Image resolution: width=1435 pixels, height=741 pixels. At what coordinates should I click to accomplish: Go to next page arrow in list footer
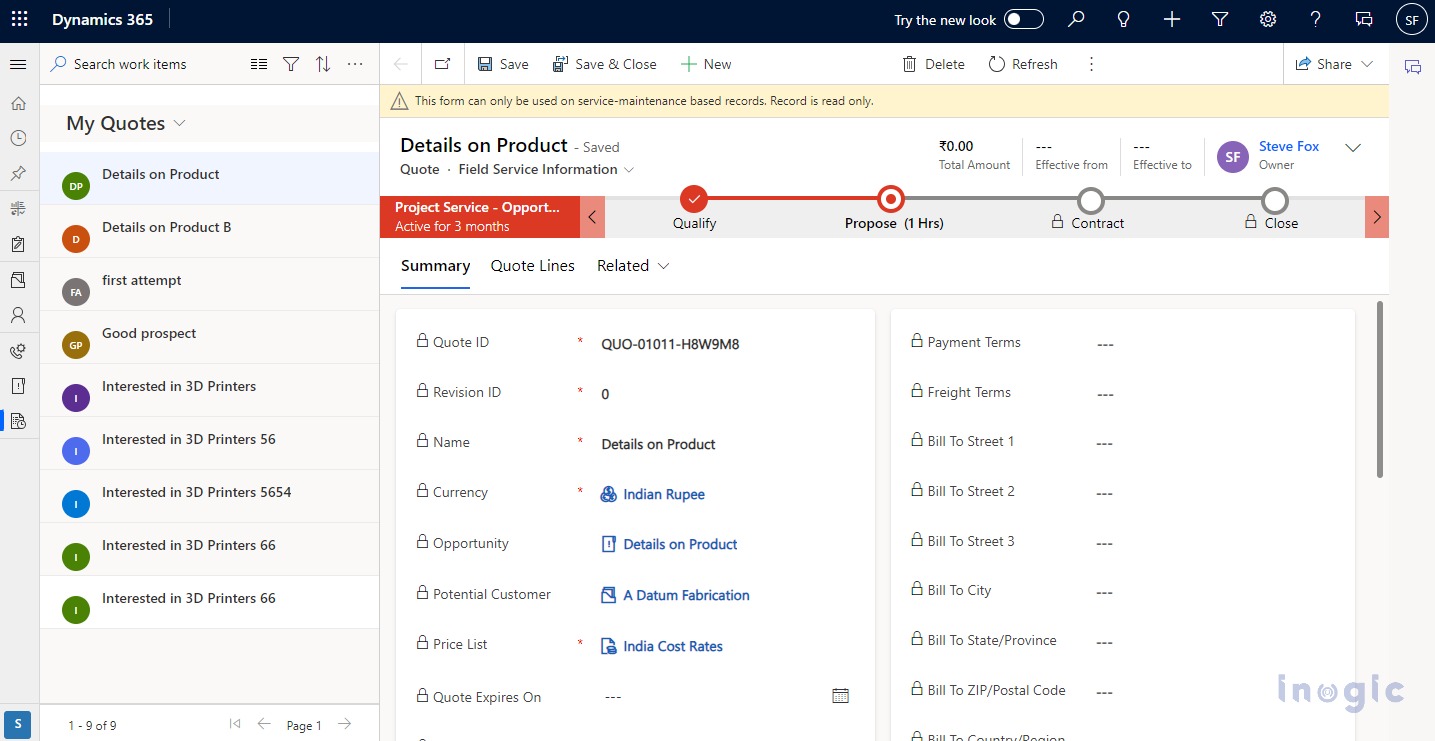(x=344, y=724)
